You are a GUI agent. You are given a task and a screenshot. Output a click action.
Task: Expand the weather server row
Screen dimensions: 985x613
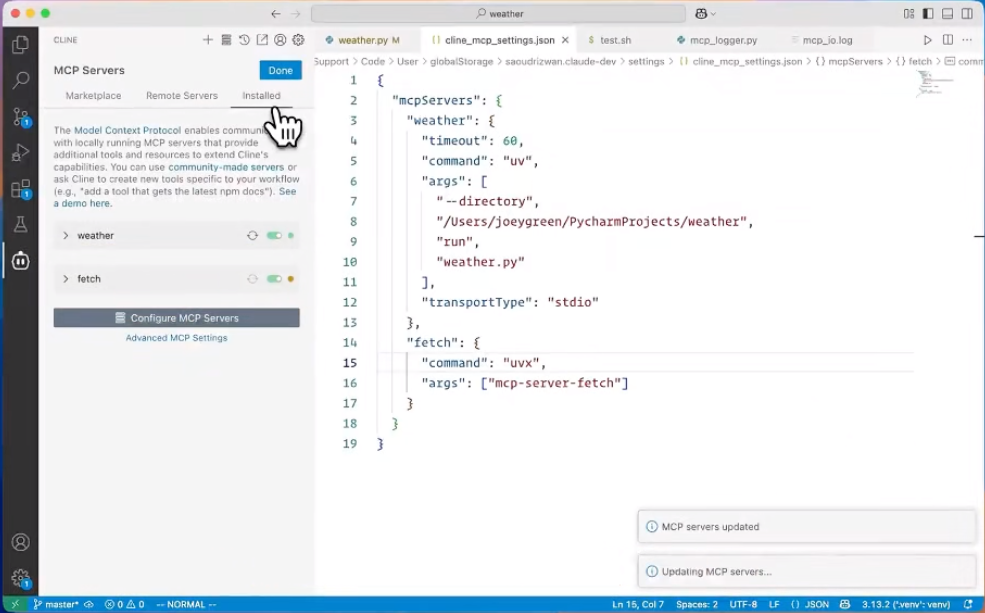point(65,236)
